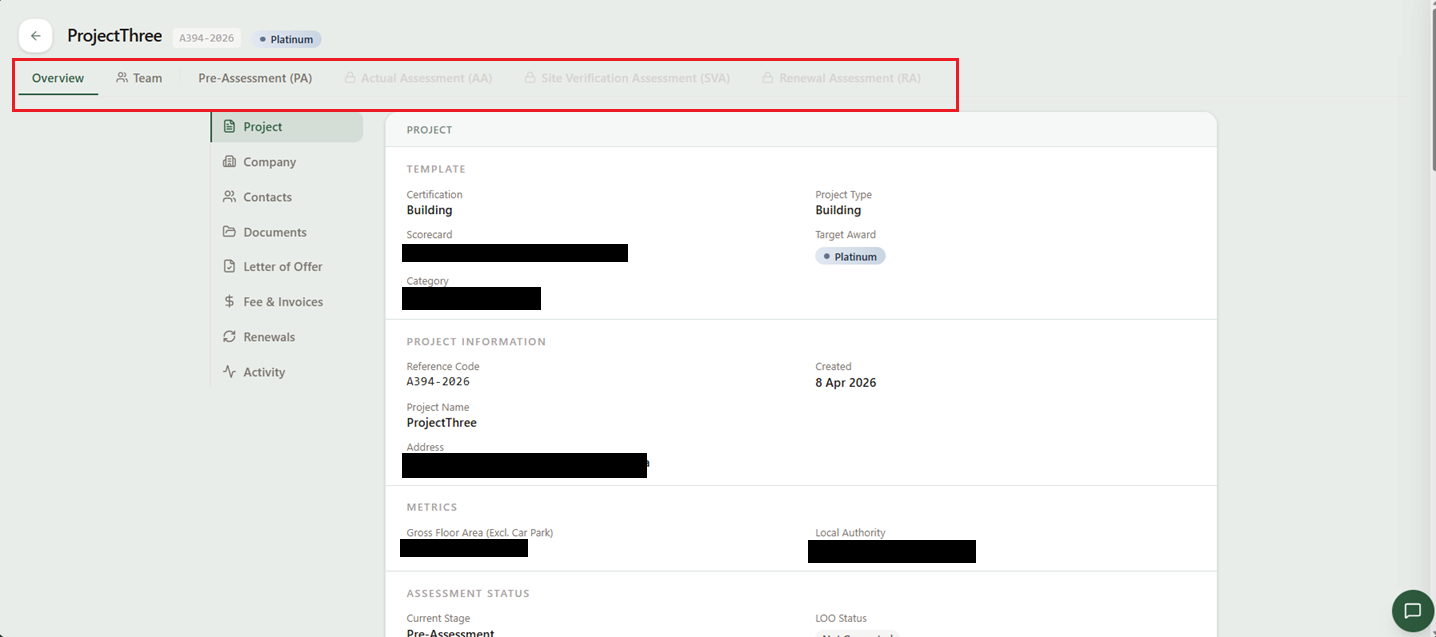Open the Pre-Assessment (PA) tab
The height and width of the screenshot is (637, 1436).
pos(255,78)
